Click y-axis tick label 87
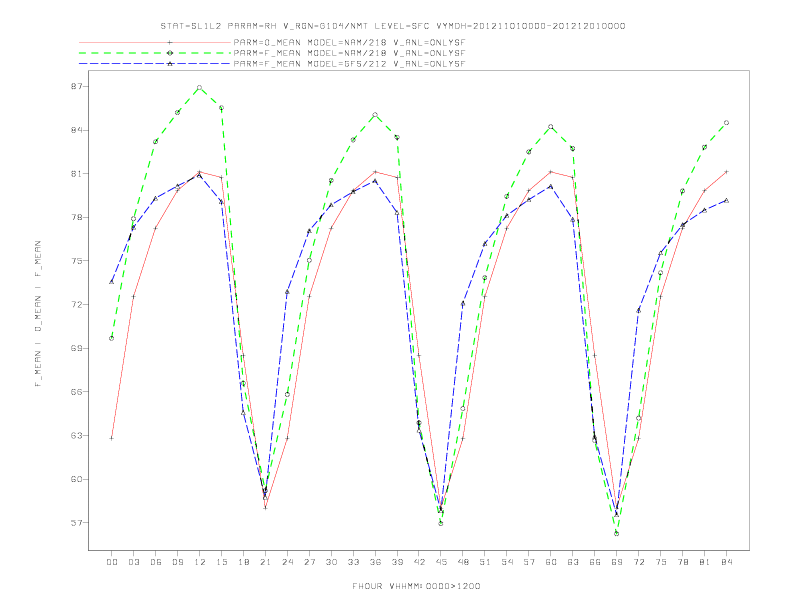This screenshot has height=612, width=792. pyautogui.click(x=77, y=86)
